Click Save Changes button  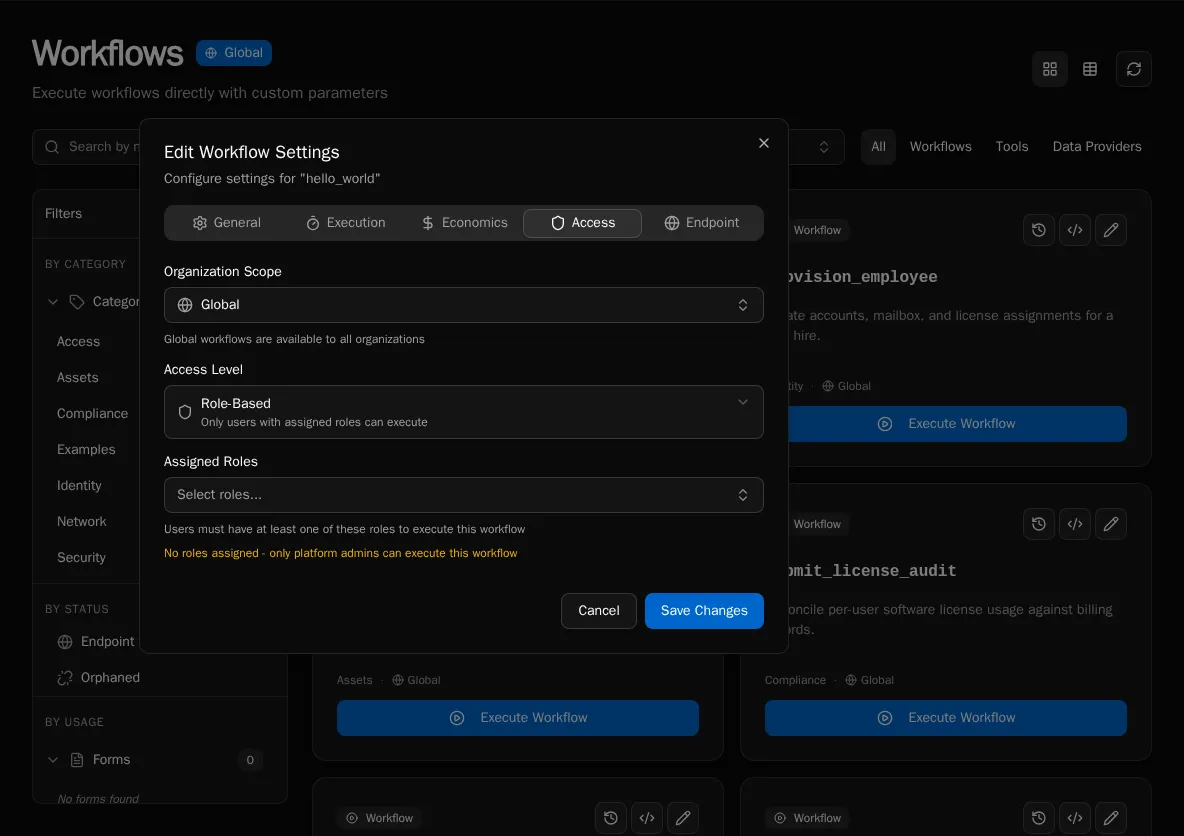(704, 611)
